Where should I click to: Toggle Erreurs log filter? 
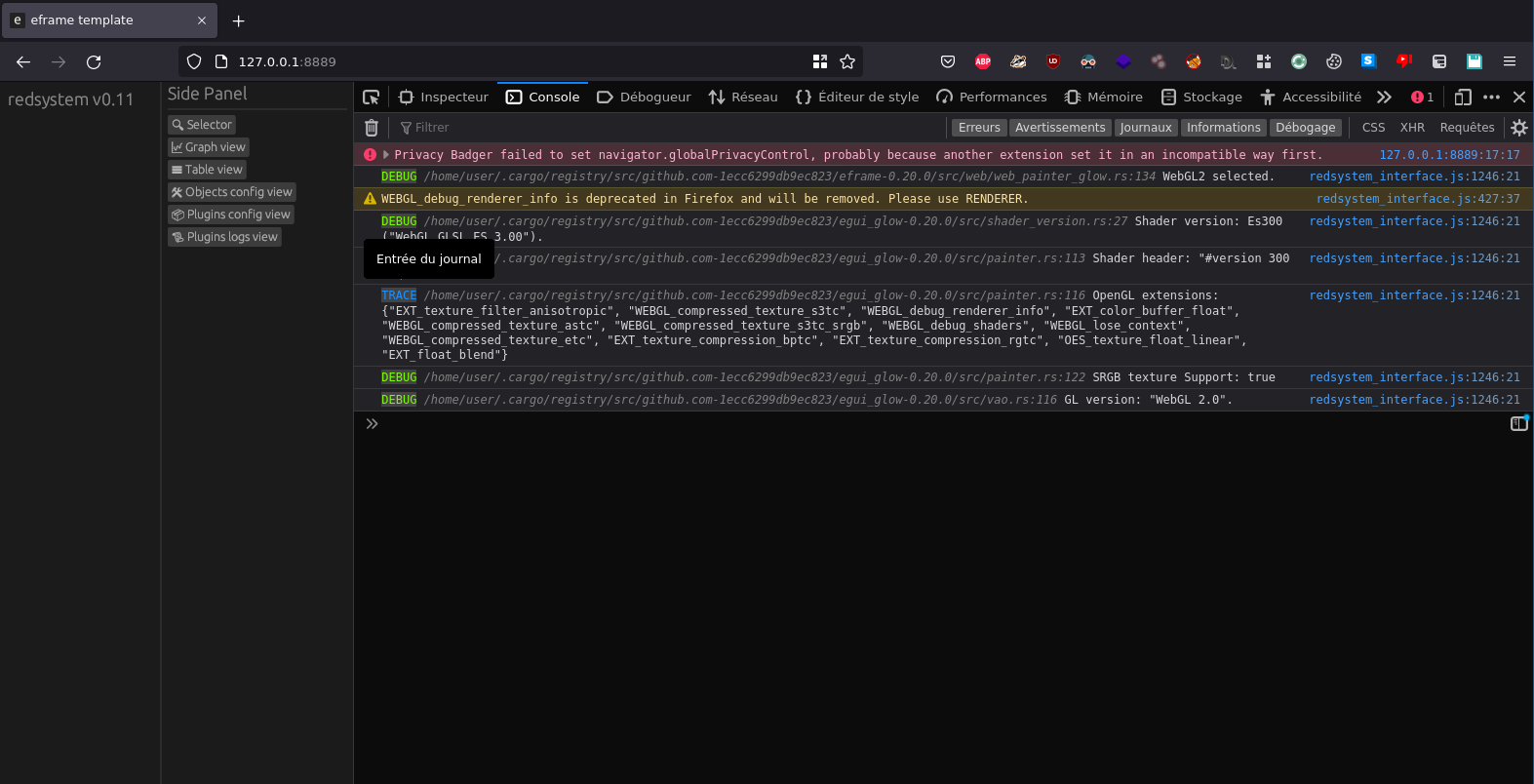tap(979, 128)
